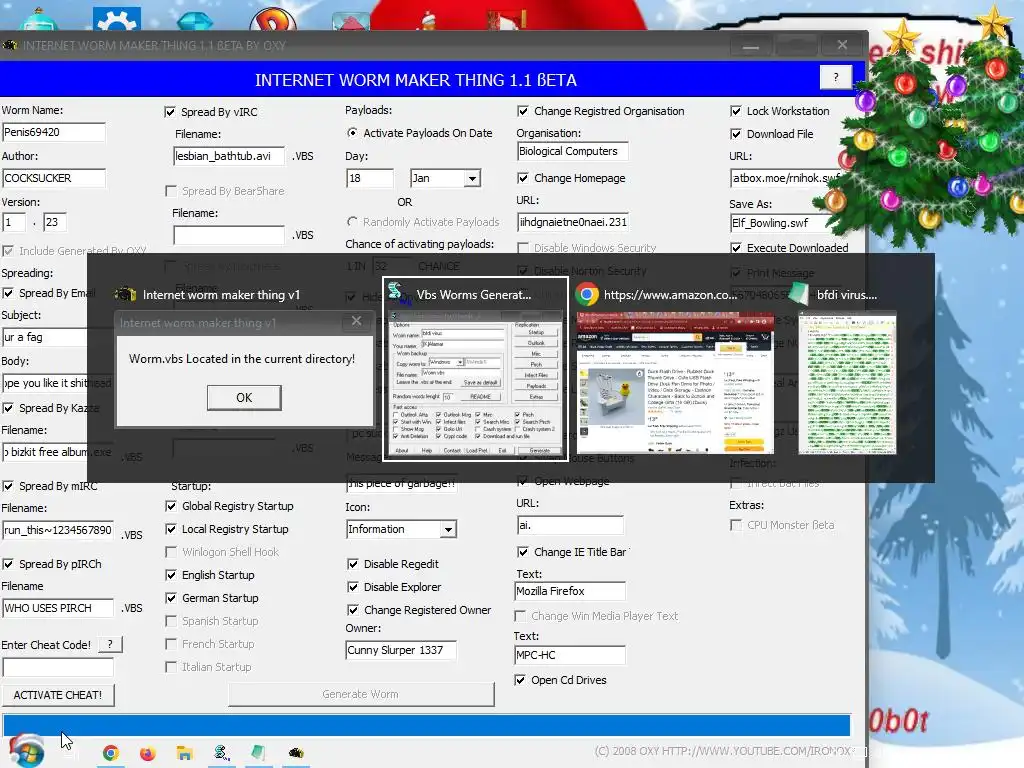The height and width of the screenshot is (768, 1024).
Task: Click the IE title text field 'Mozilla Firefox'
Action: [x=570, y=591]
